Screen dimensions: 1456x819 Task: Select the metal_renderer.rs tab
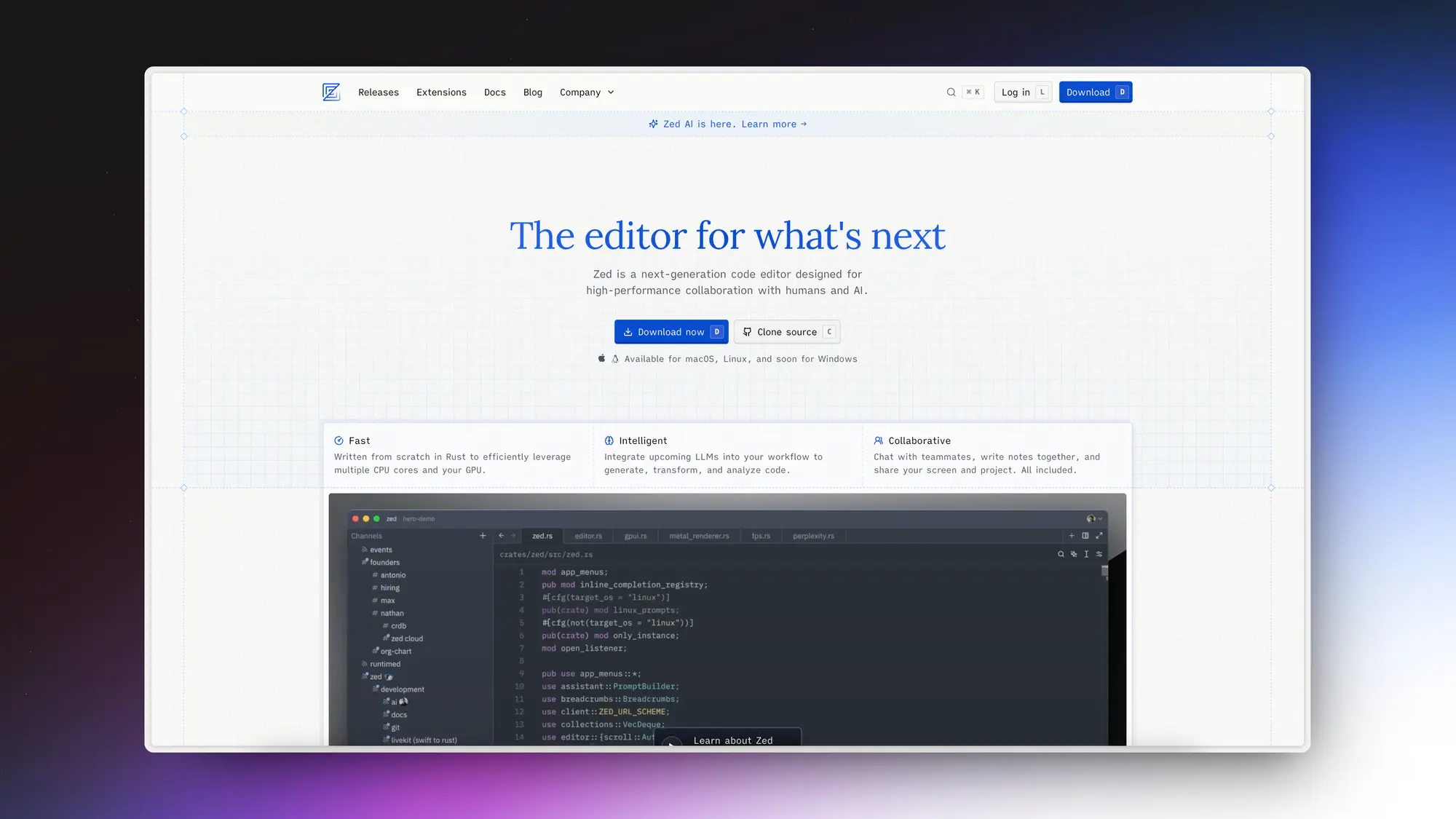click(700, 535)
